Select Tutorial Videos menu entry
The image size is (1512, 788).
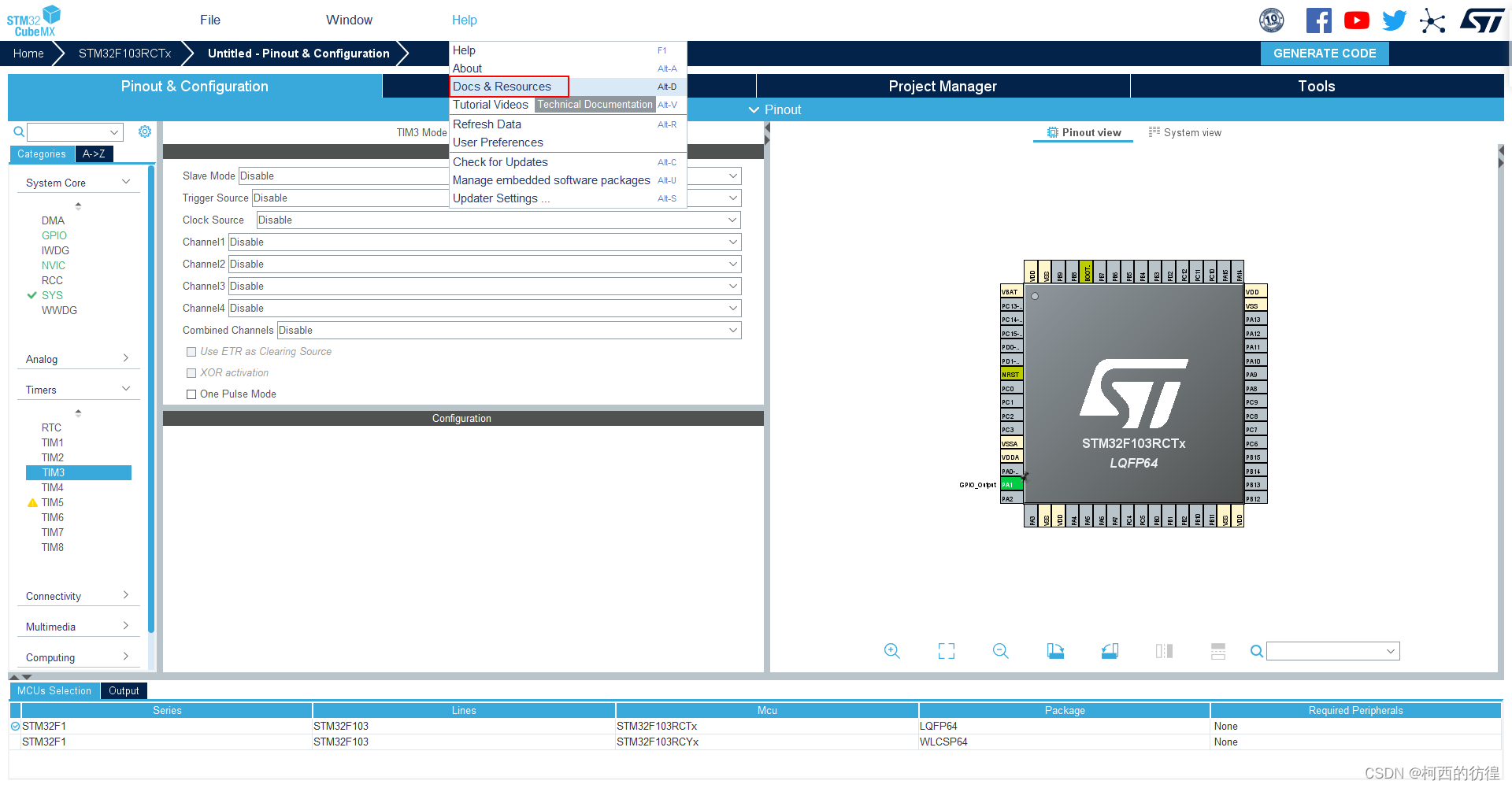click(x=491, y=105)
